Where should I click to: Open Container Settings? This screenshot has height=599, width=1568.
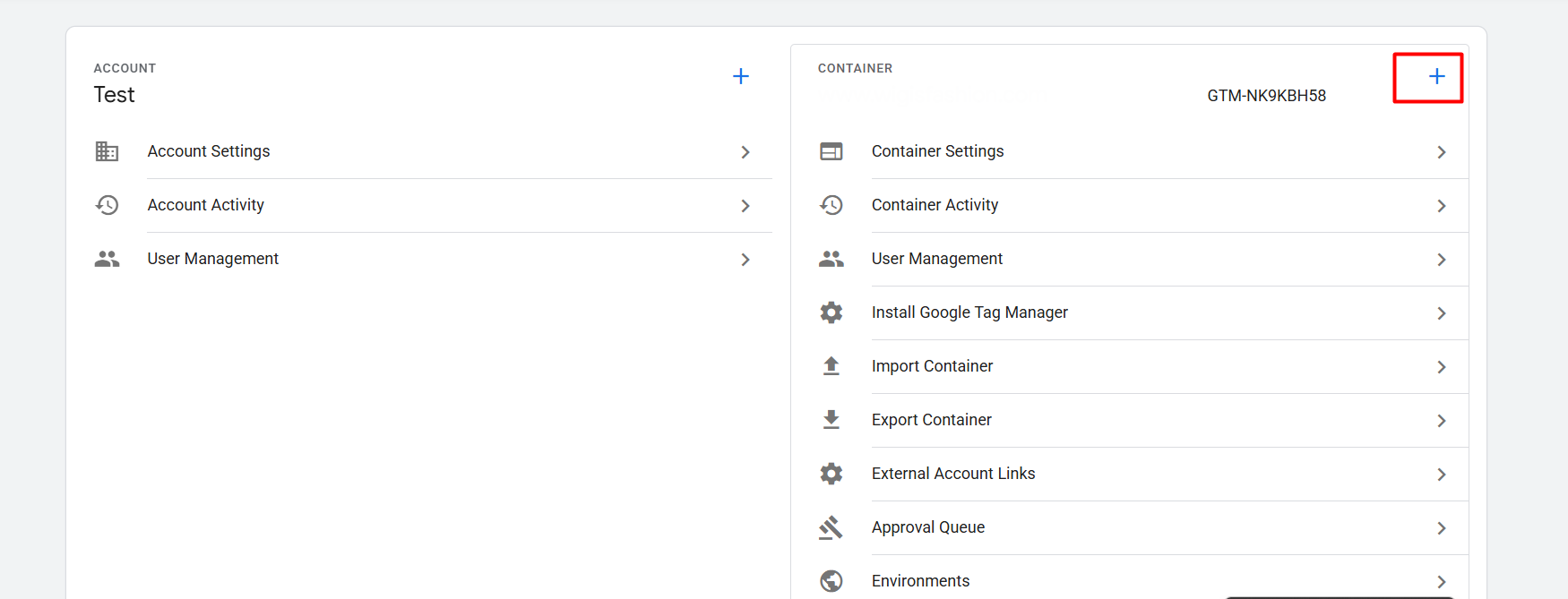(x=937, y=151)
